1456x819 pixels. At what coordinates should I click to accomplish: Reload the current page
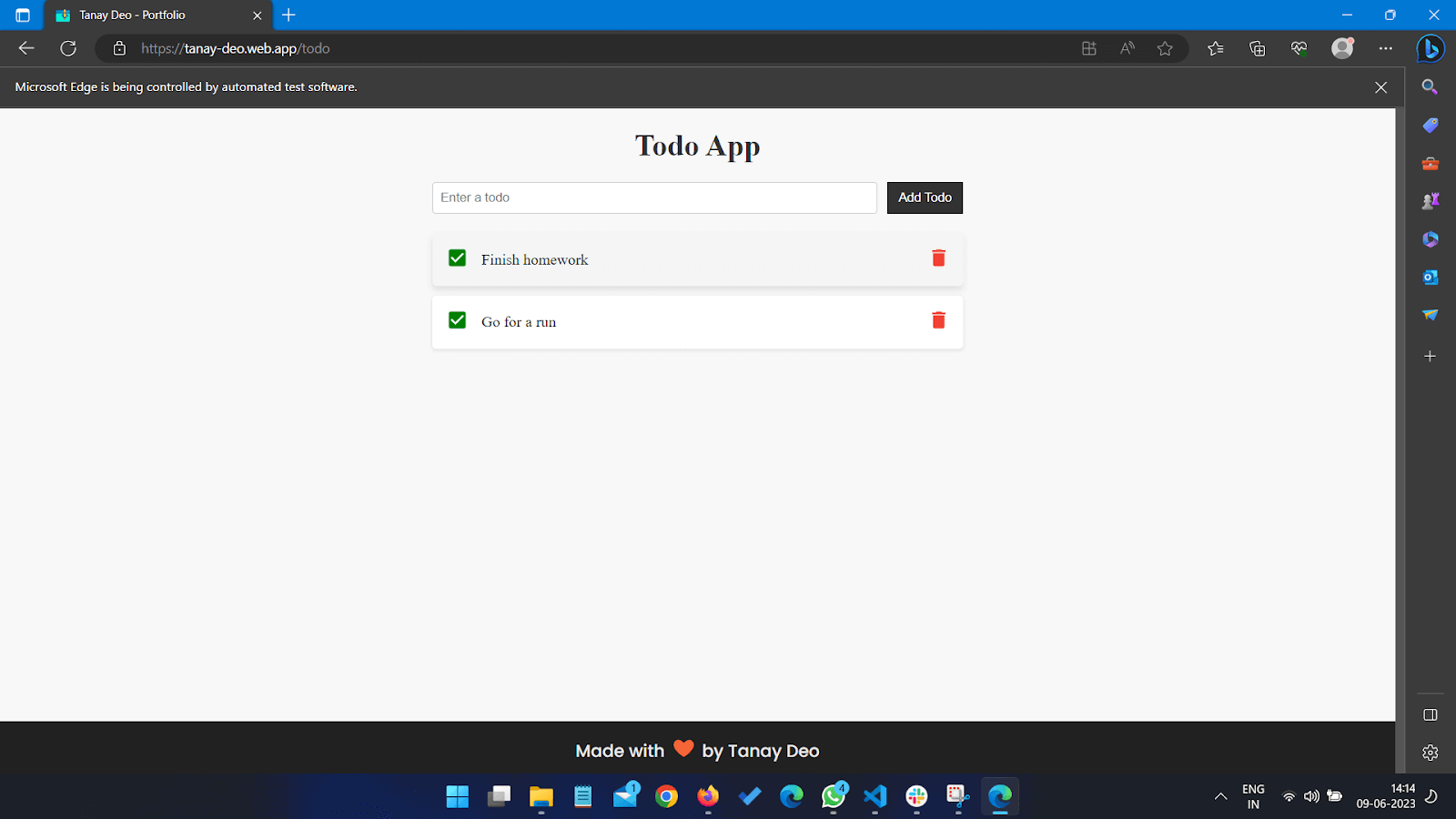point(68,48)
